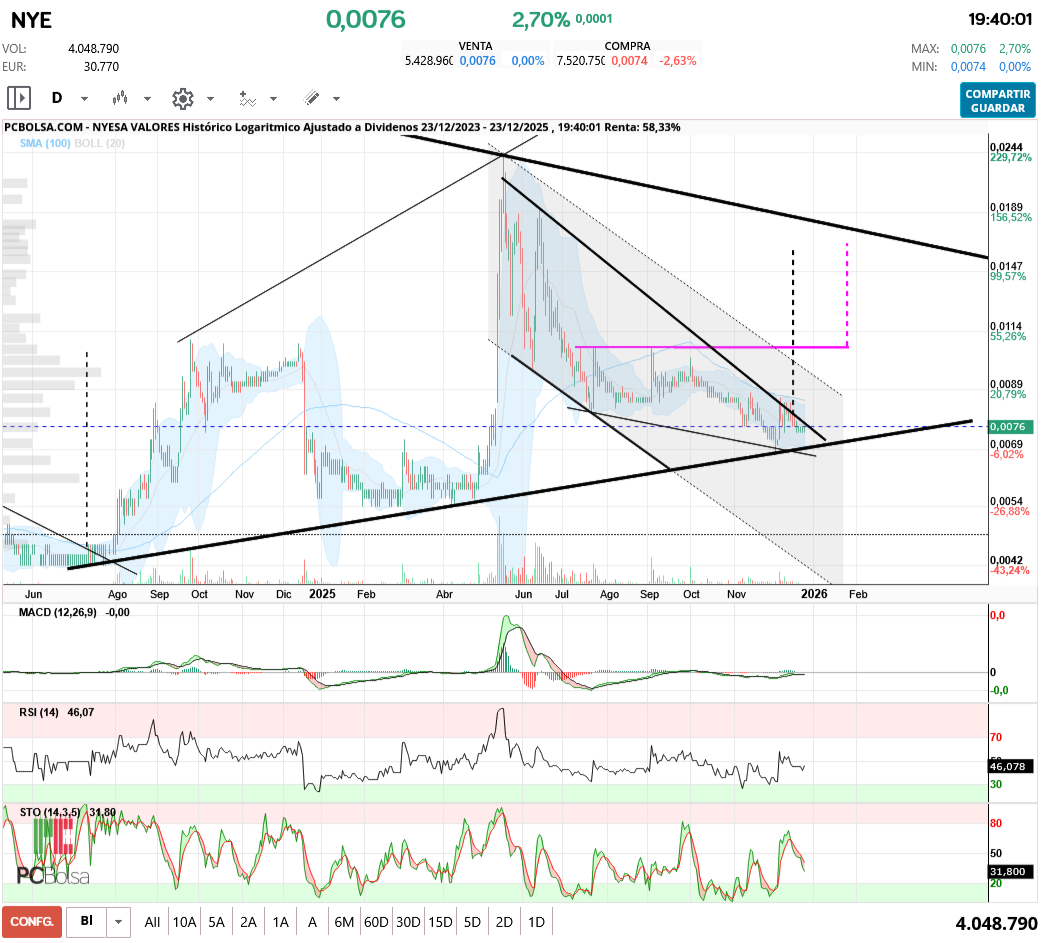Click the COMPARTIR GUARDAR button
The image size is (1051, 943).
pyautogui.click(x=997, y=98)
